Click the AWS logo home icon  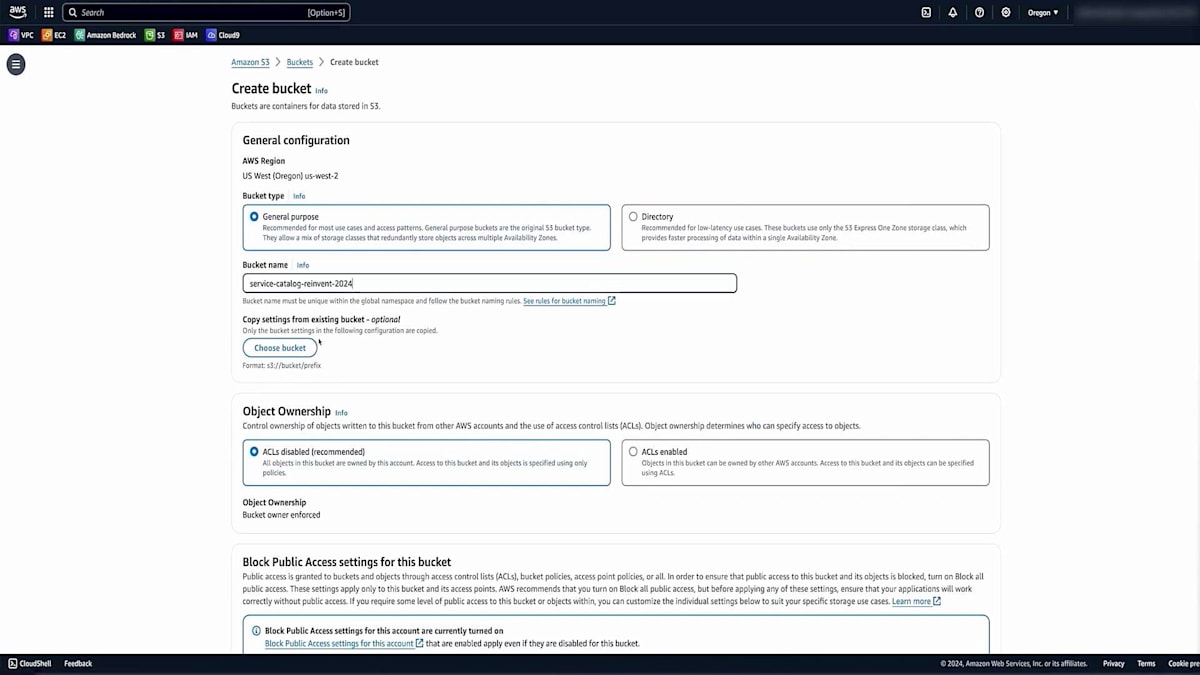(17, 12)
